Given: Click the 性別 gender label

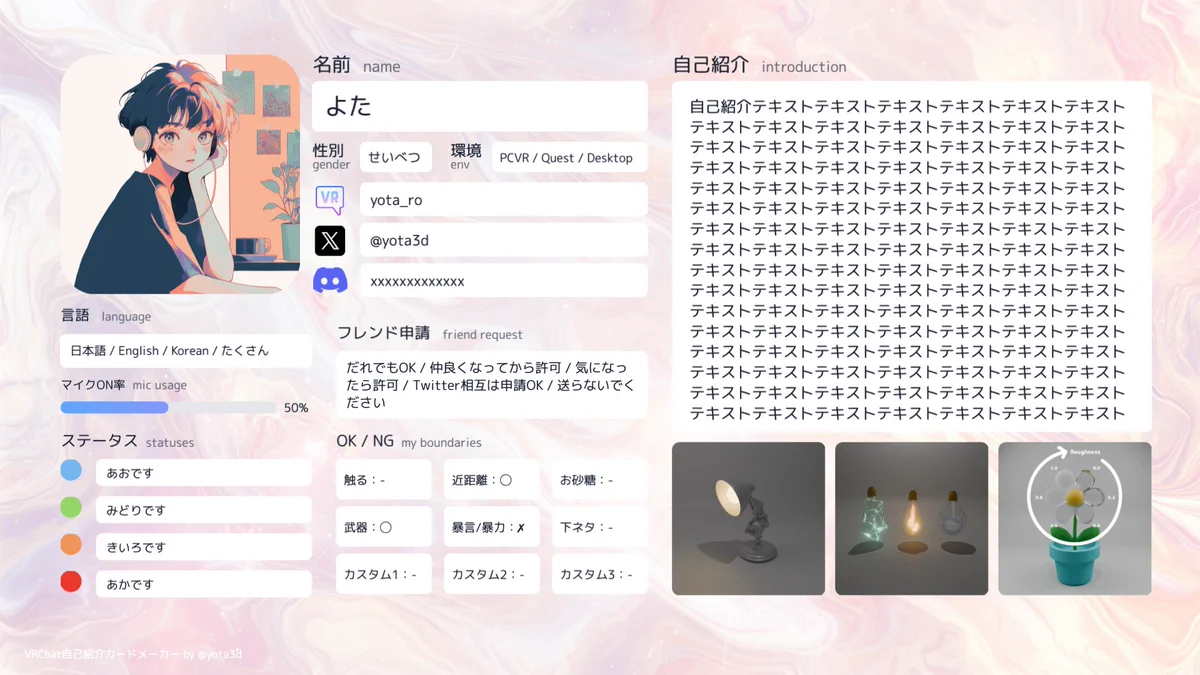Looking at the screenshot, I should 331,156.
